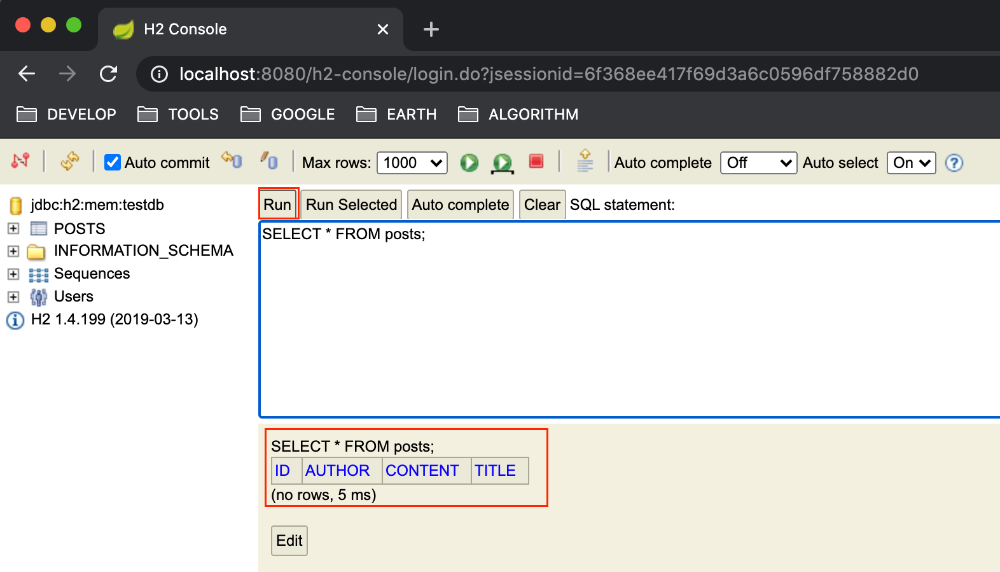Select jdbc:h2:mem:testdb in the tree
The height and width of the screenshot is (572, 1000).
click(x=98, y=205)
